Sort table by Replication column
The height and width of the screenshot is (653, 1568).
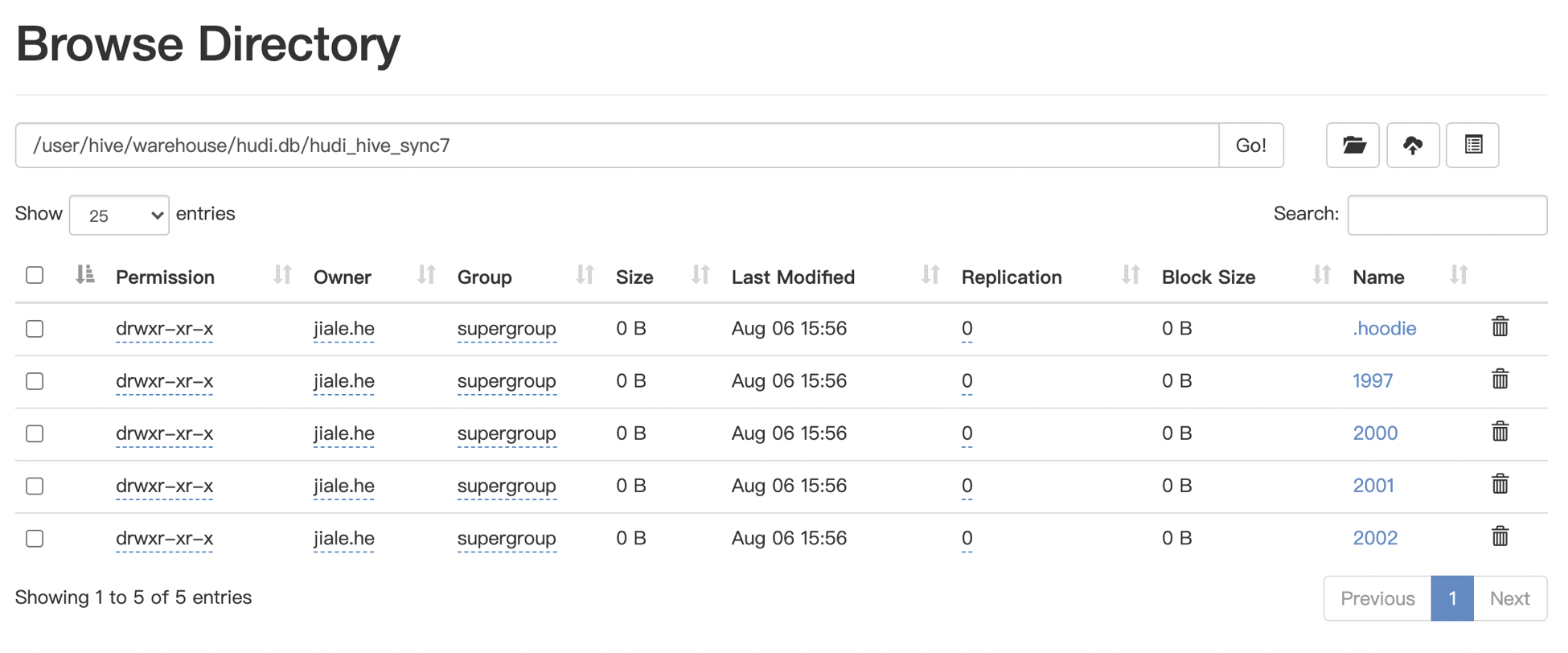click(1131, 275)
